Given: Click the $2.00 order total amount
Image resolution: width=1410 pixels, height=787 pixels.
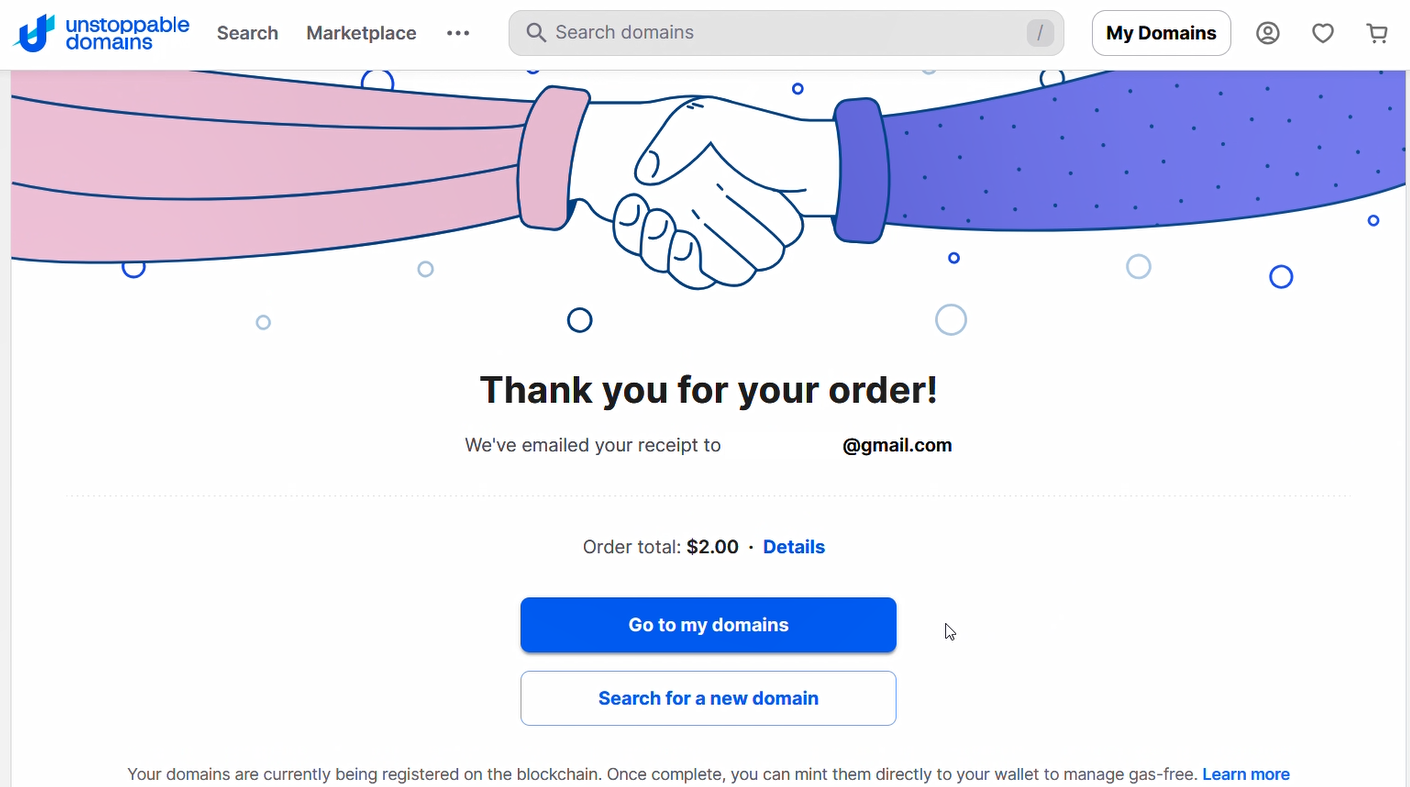Looking at the screenshot, I should click(x=713, y=547).
